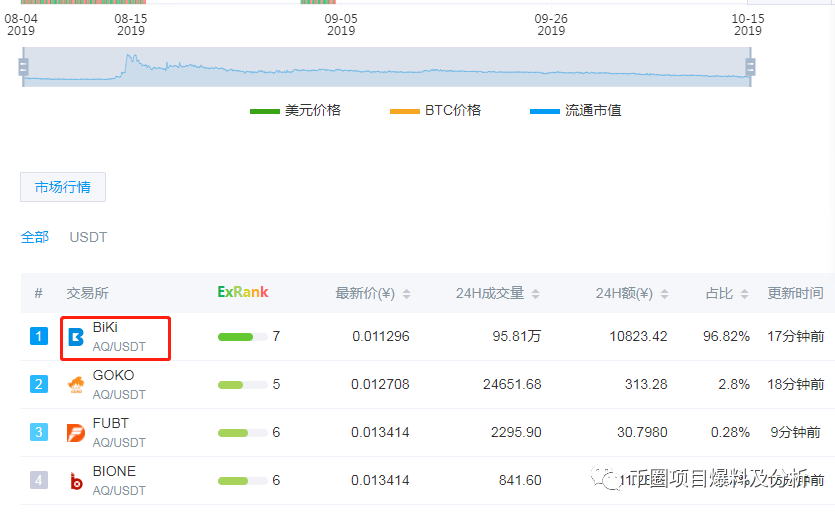The width and height of the screenshot is (835, 514).
Task: Grab the right range slider handle
Action: (750, 67)
